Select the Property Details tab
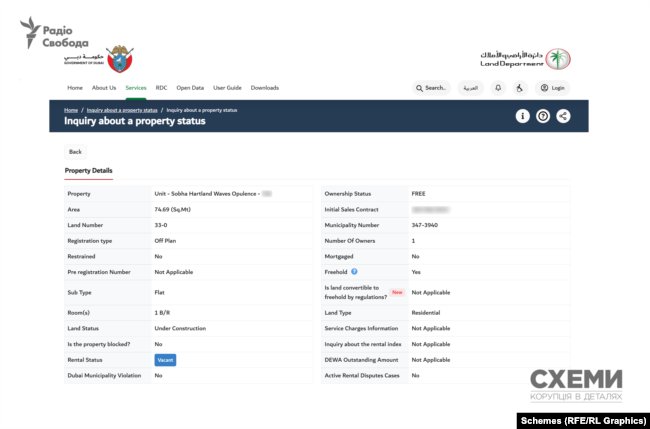Image resolution: width=650 pixels, height=429 pixels. coord(89,171)
